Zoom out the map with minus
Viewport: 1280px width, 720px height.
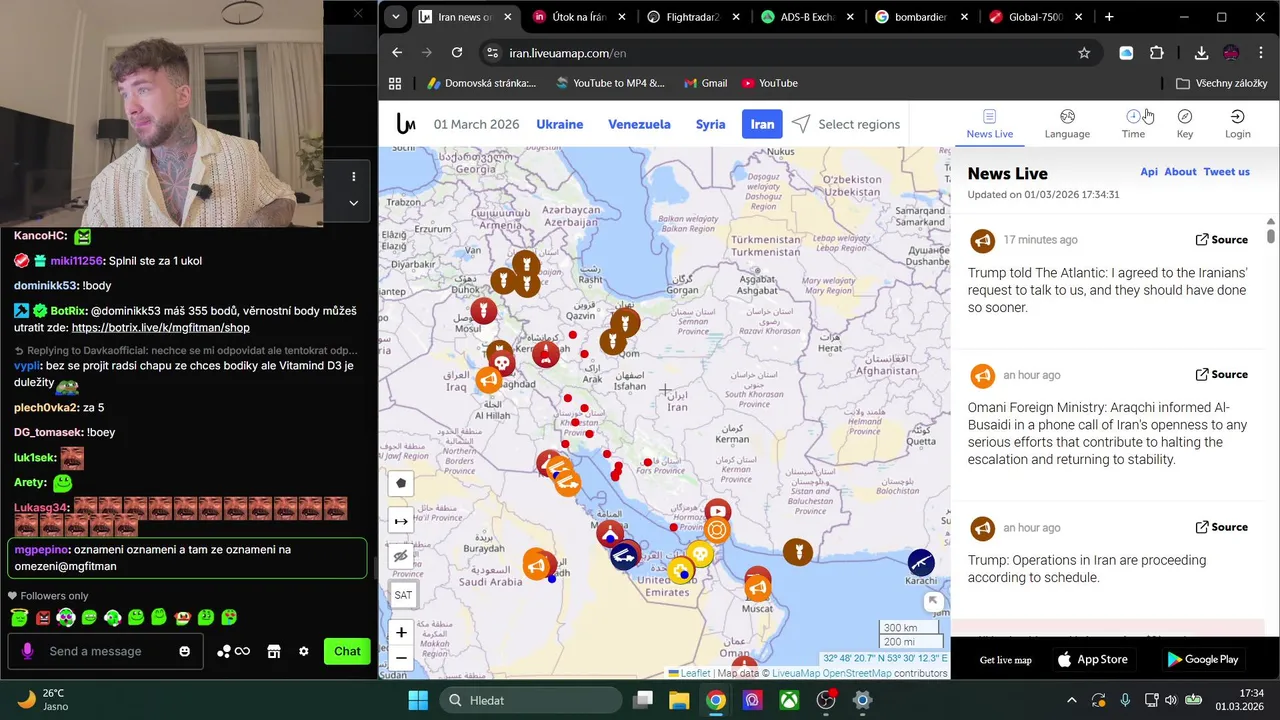point(401,658)
